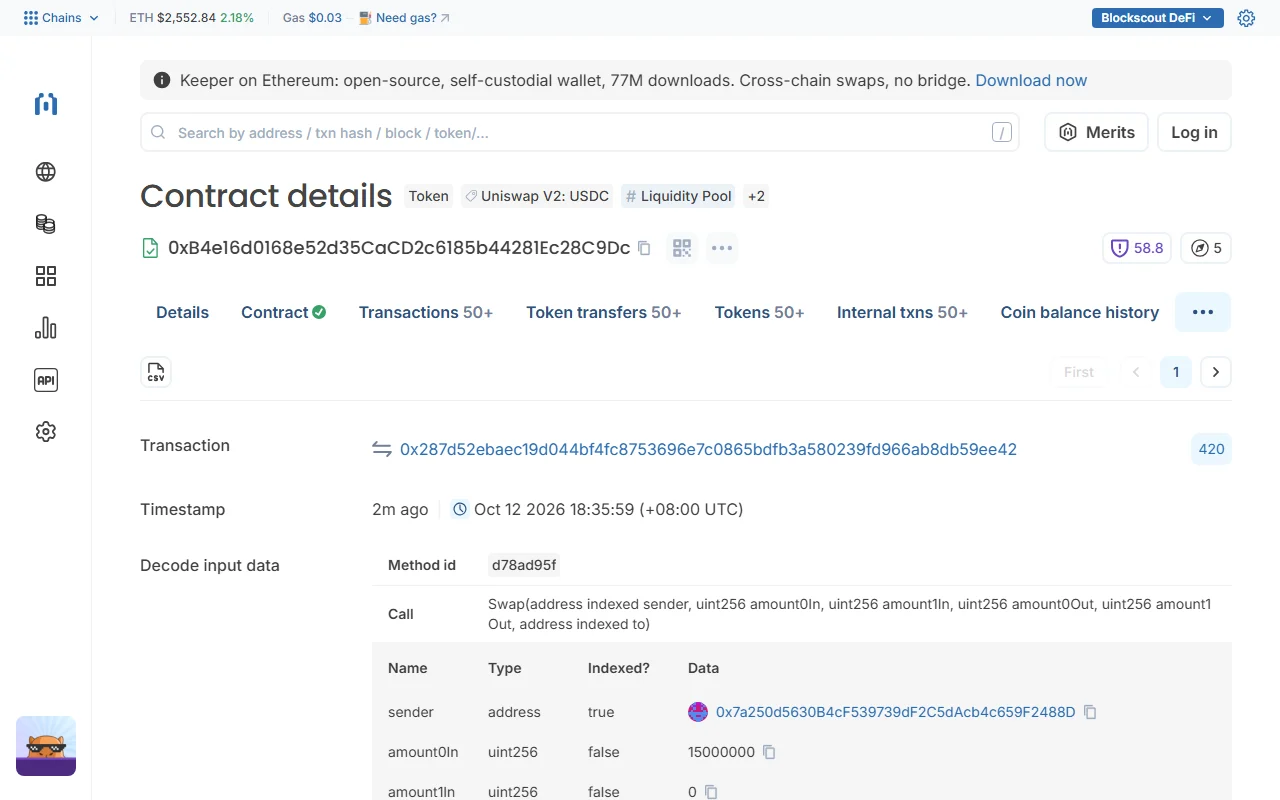Click the top-right appearance settings gear
This screenshot has width=1280, height=800.
(x=1246, y=18)
